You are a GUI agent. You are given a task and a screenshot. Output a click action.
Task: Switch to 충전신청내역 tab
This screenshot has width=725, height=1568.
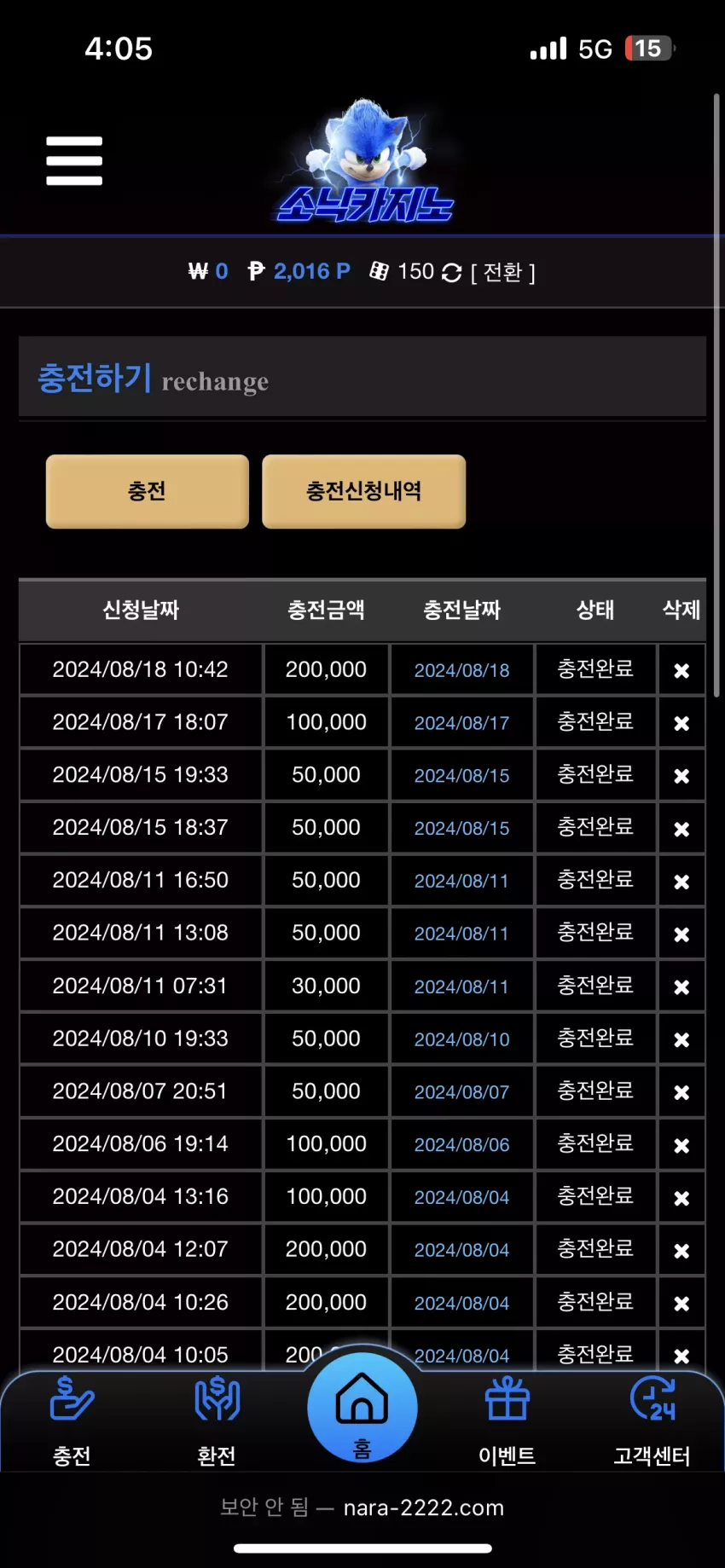(x=364, y=491)
